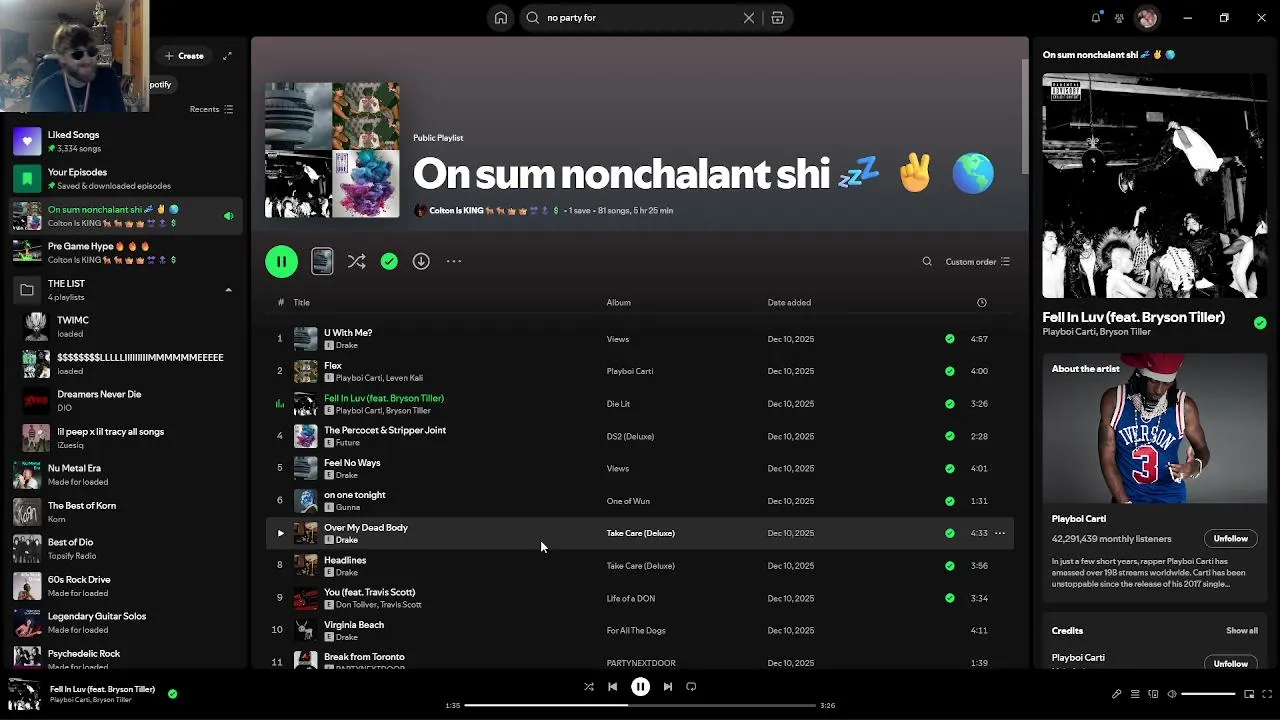This screenshot has height=720, width=1280.
Task: Click the Virginia Beach track title
Action: [354, 625]
